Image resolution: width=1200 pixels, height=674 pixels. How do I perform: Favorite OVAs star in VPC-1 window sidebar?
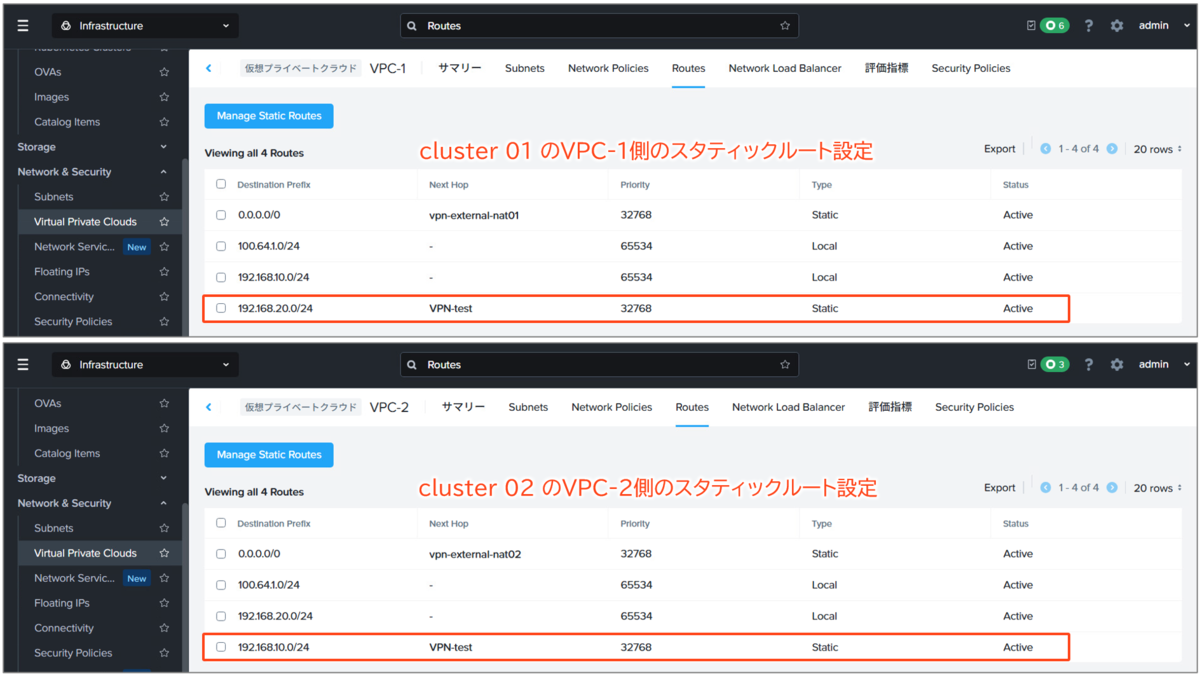tap(164, 72)
